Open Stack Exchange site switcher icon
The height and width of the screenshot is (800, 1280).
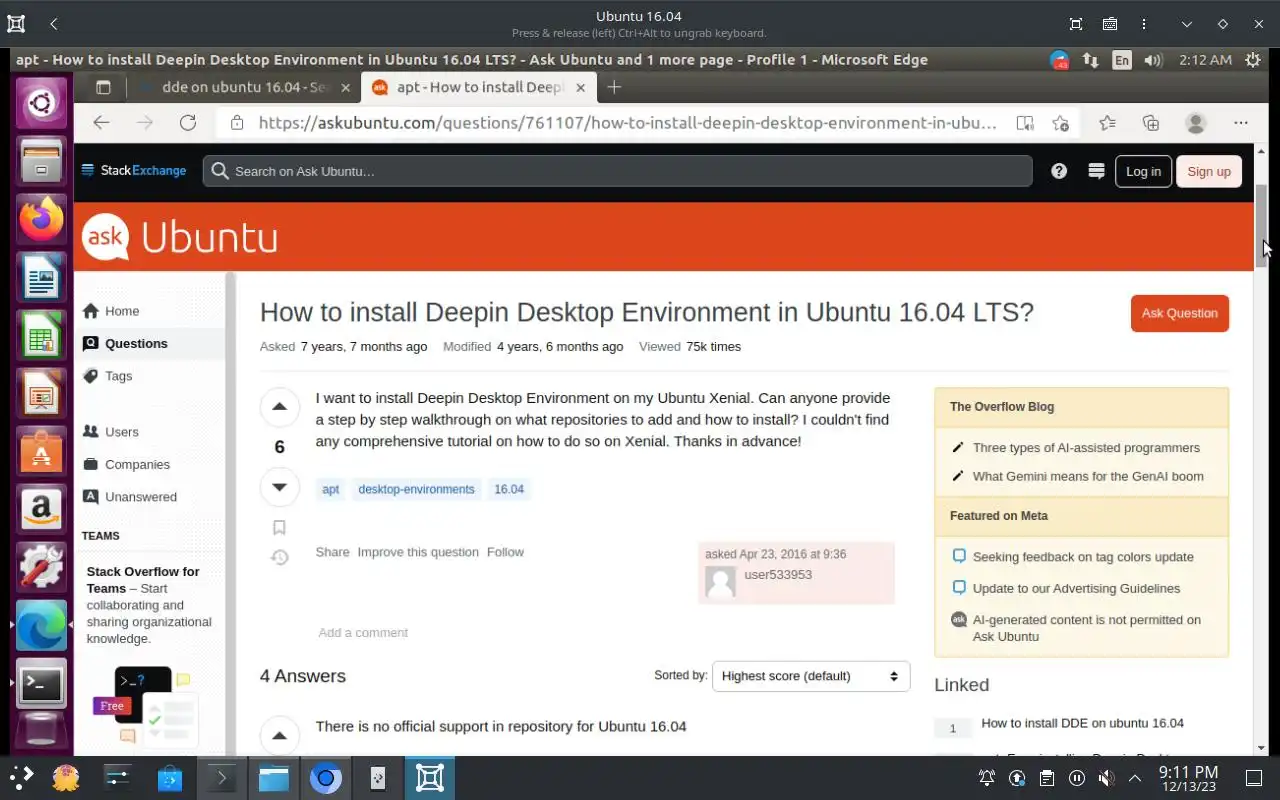pyautogui.click(x=1096, y=171)
